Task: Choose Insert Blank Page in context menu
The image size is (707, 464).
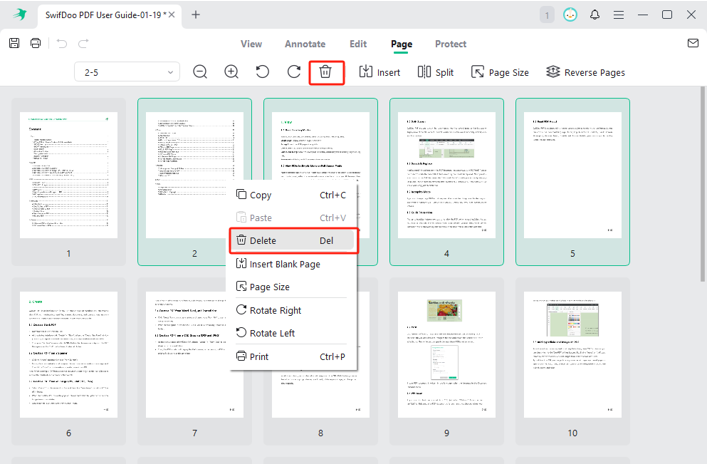Action: [291, 264]
